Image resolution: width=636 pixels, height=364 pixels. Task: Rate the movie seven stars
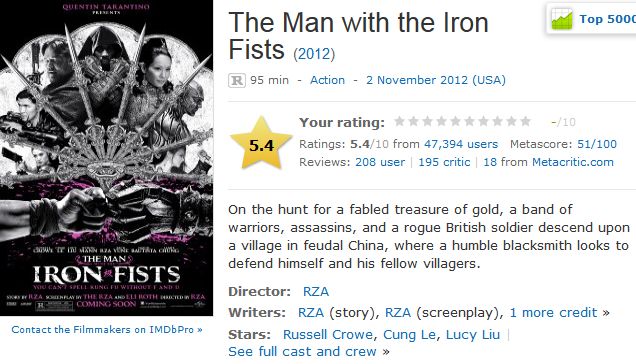[x=483, y=121]
